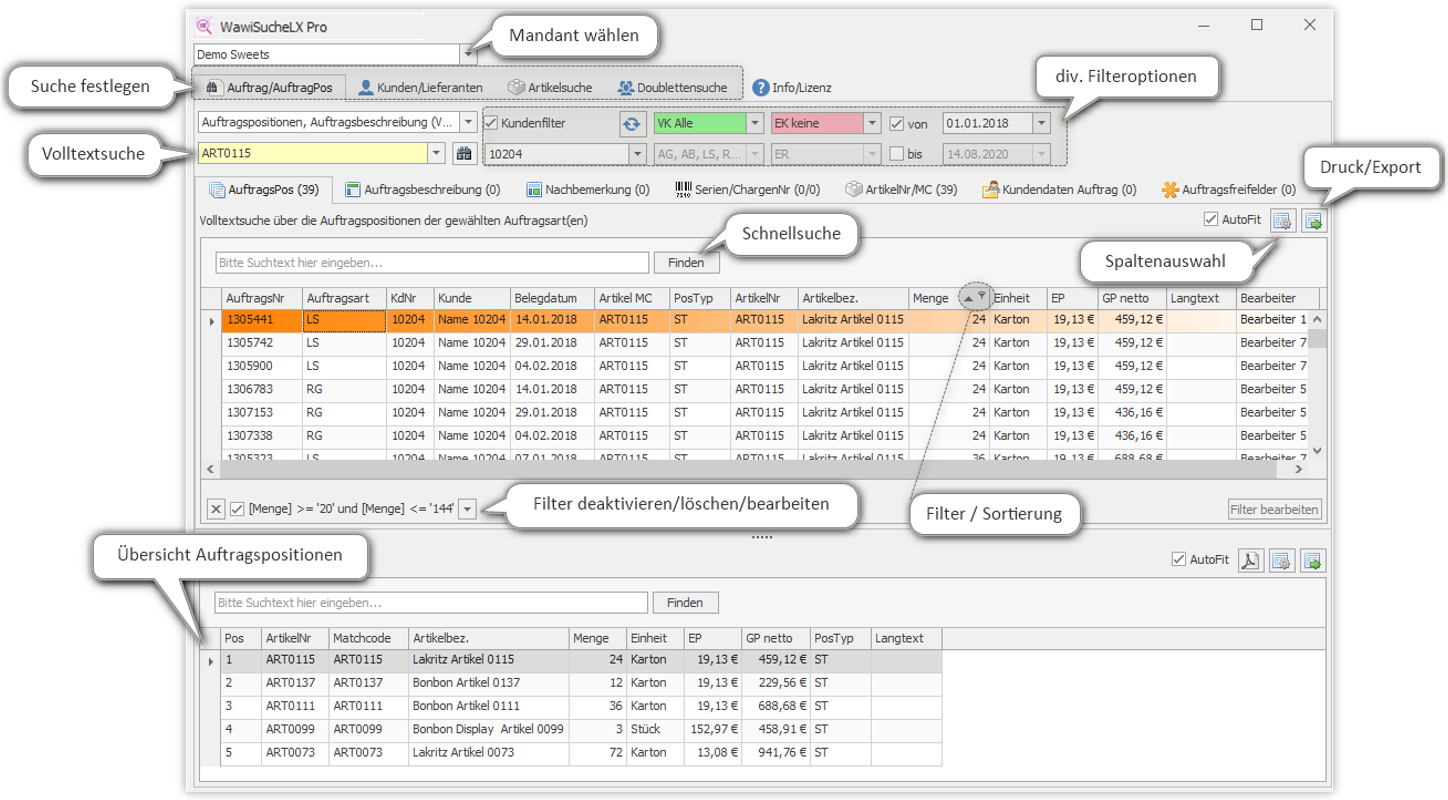The width and height of the screenshot is (1448, 800).
Task: Open the 01.01.2018 date picker dropdown
Action: [1041, 124]
